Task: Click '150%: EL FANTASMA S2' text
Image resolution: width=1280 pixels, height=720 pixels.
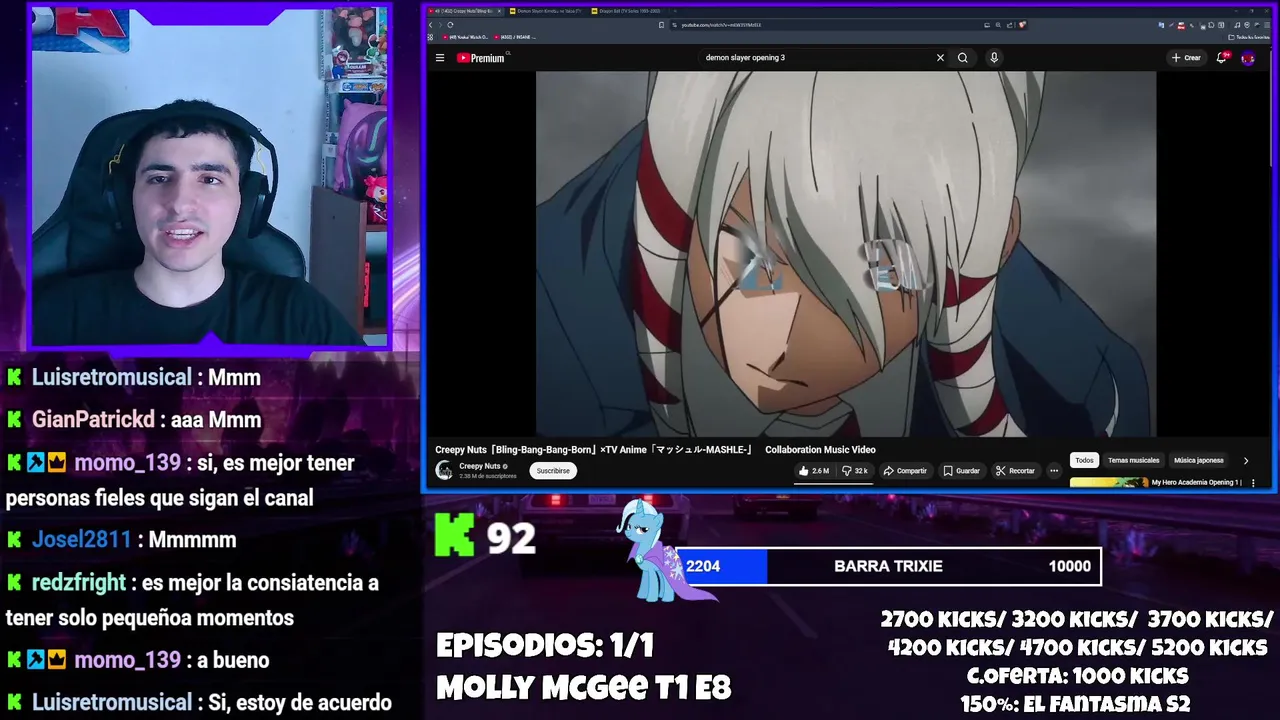Action: [1075, 704]
